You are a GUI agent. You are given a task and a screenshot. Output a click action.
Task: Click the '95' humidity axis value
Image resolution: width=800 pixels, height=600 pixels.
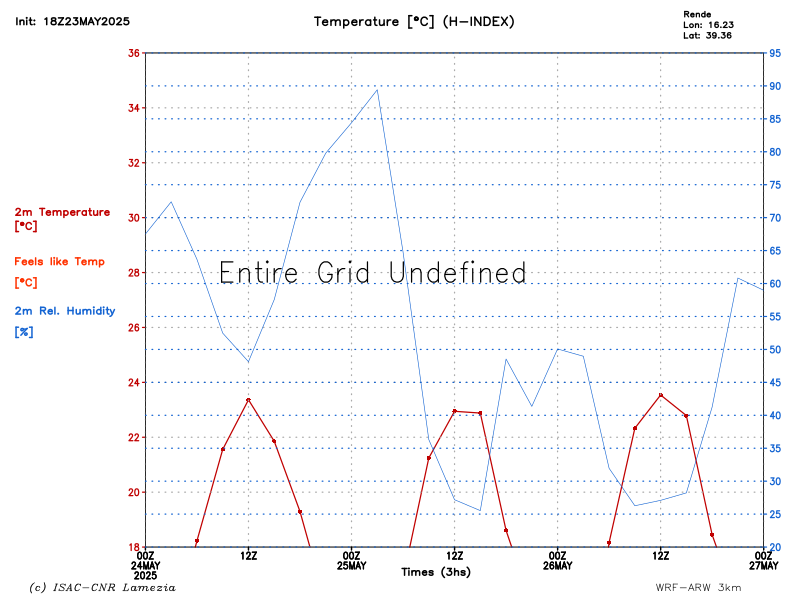(775, 53)
